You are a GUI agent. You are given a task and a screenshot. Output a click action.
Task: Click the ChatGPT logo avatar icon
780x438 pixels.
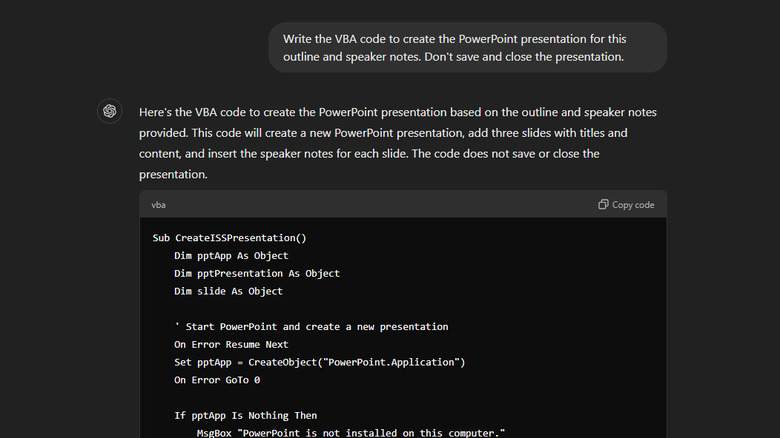pos(110,111)
